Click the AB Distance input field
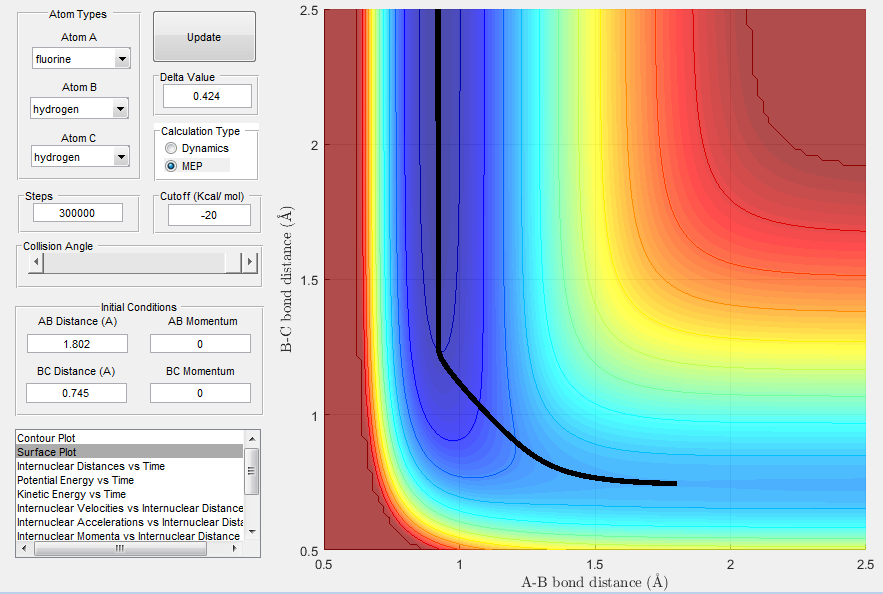Viewport: 883px width, 594px height. click(x=77, y=343)
